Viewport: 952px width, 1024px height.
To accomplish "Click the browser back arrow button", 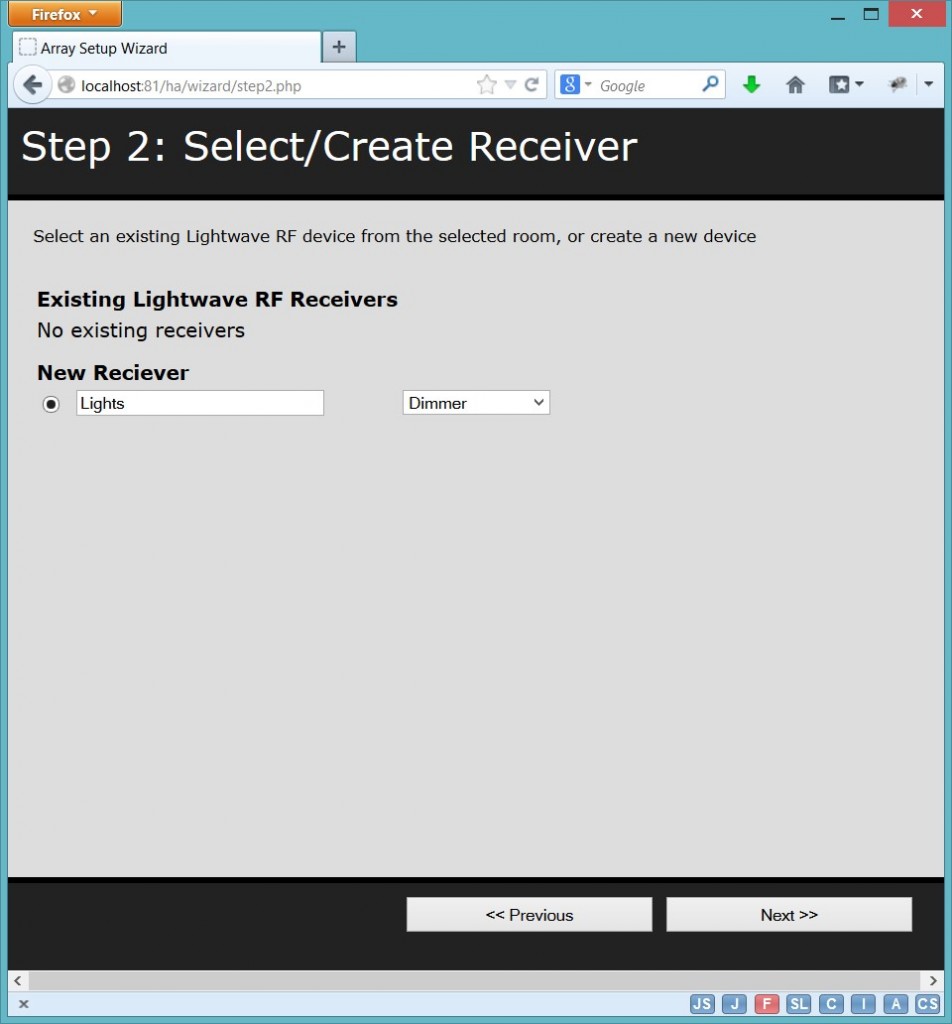I will point(32,85).
